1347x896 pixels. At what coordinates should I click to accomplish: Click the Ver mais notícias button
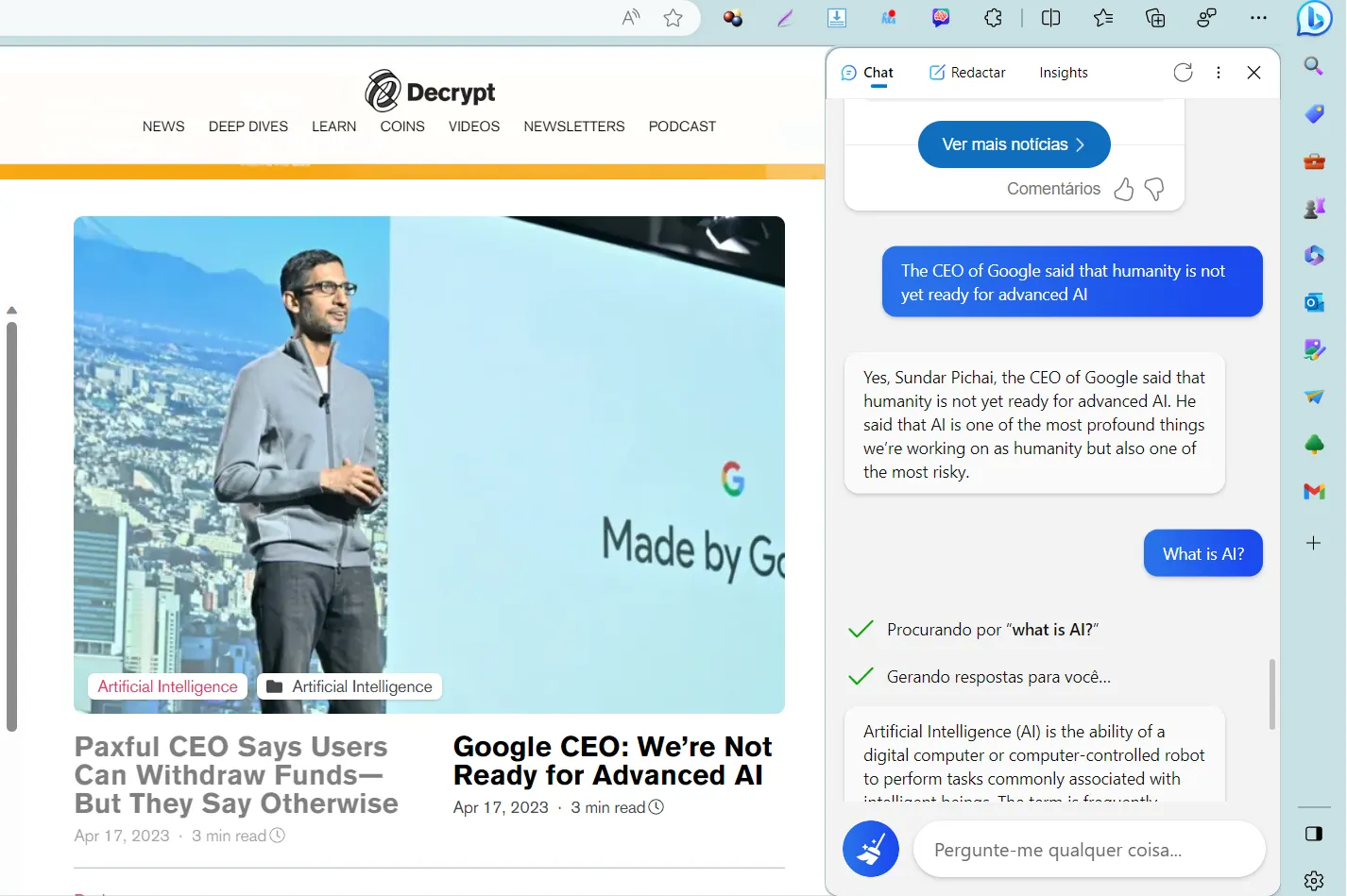(1014, 144)
